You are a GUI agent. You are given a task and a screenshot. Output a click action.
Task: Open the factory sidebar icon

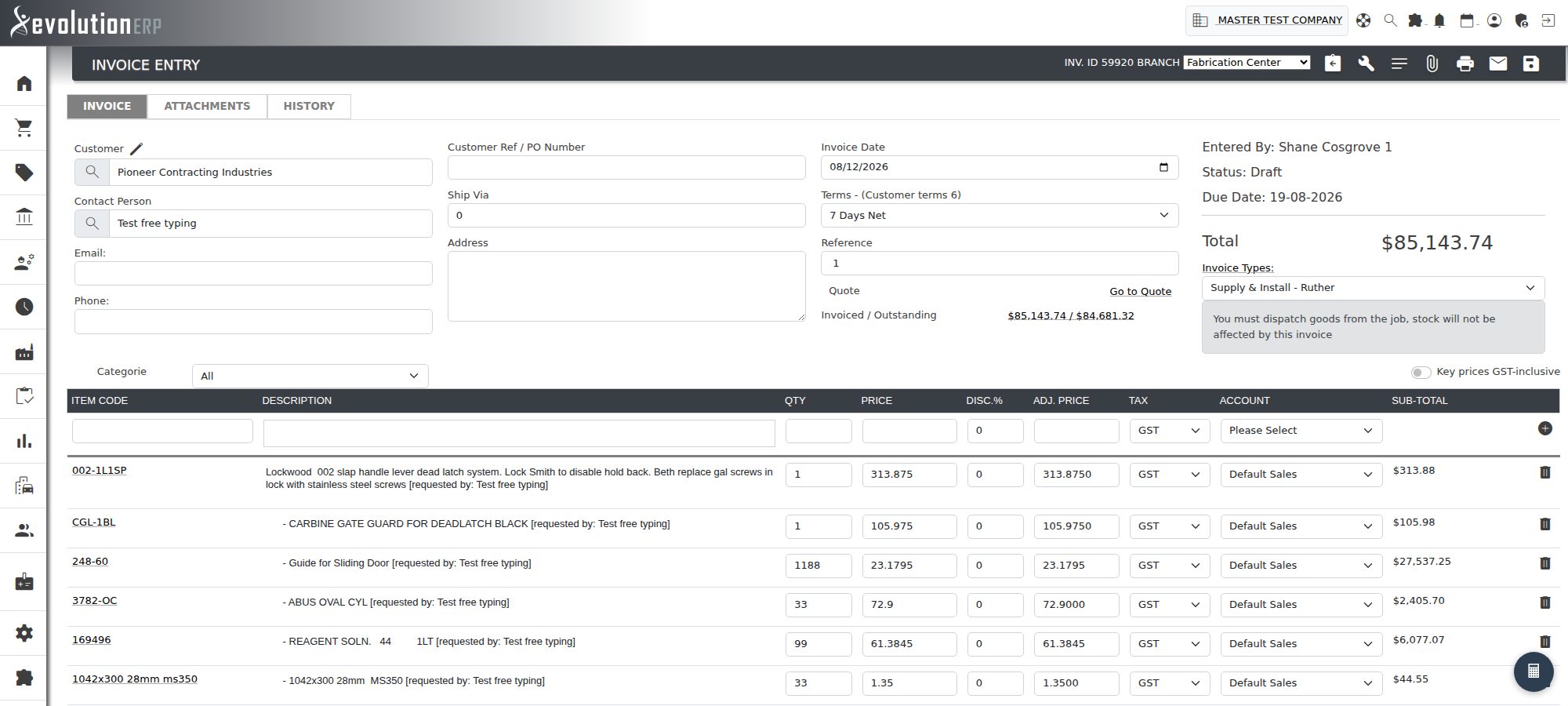tap(24, 351)
